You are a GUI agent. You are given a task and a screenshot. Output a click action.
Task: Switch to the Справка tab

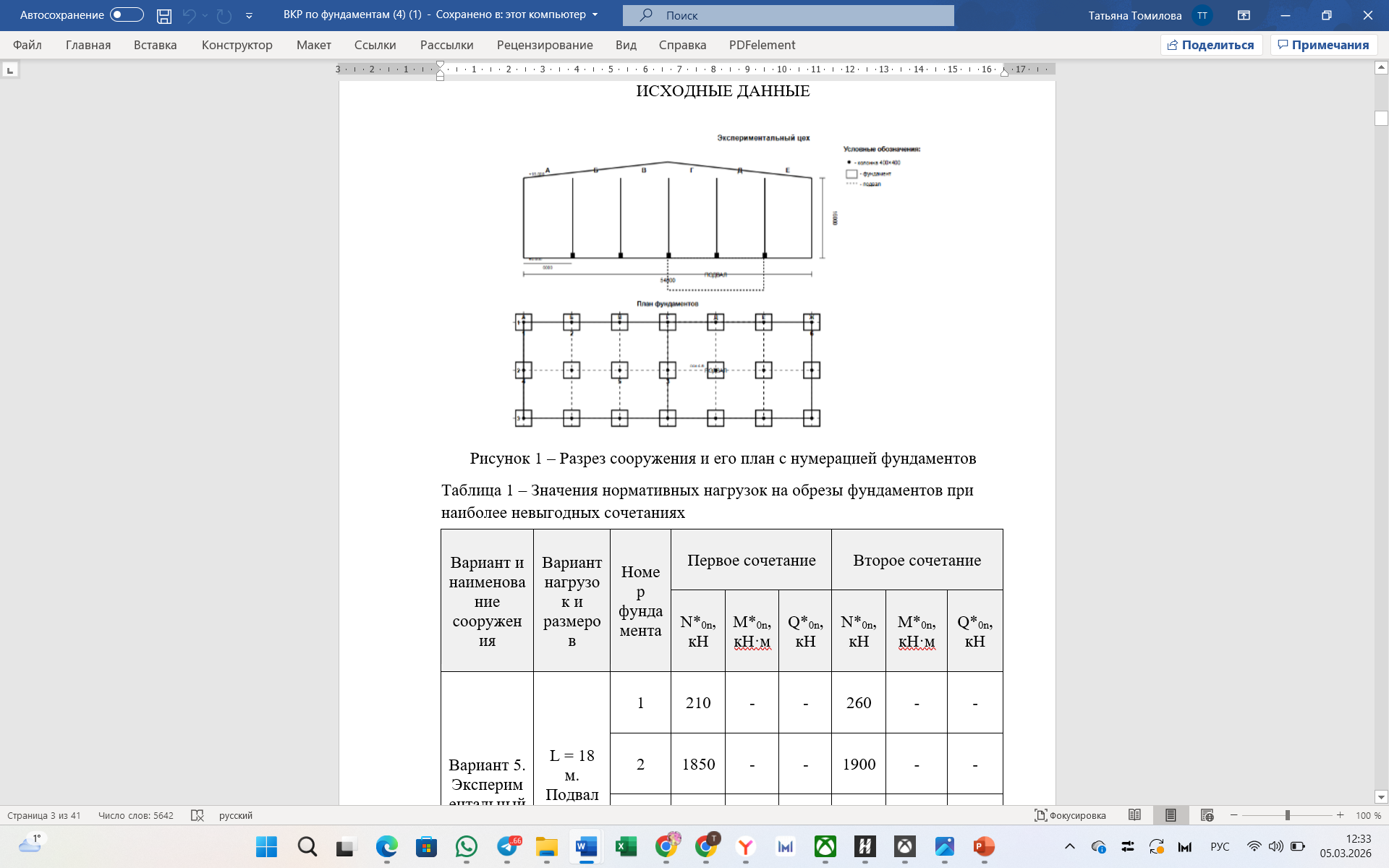tap(682, 45)
